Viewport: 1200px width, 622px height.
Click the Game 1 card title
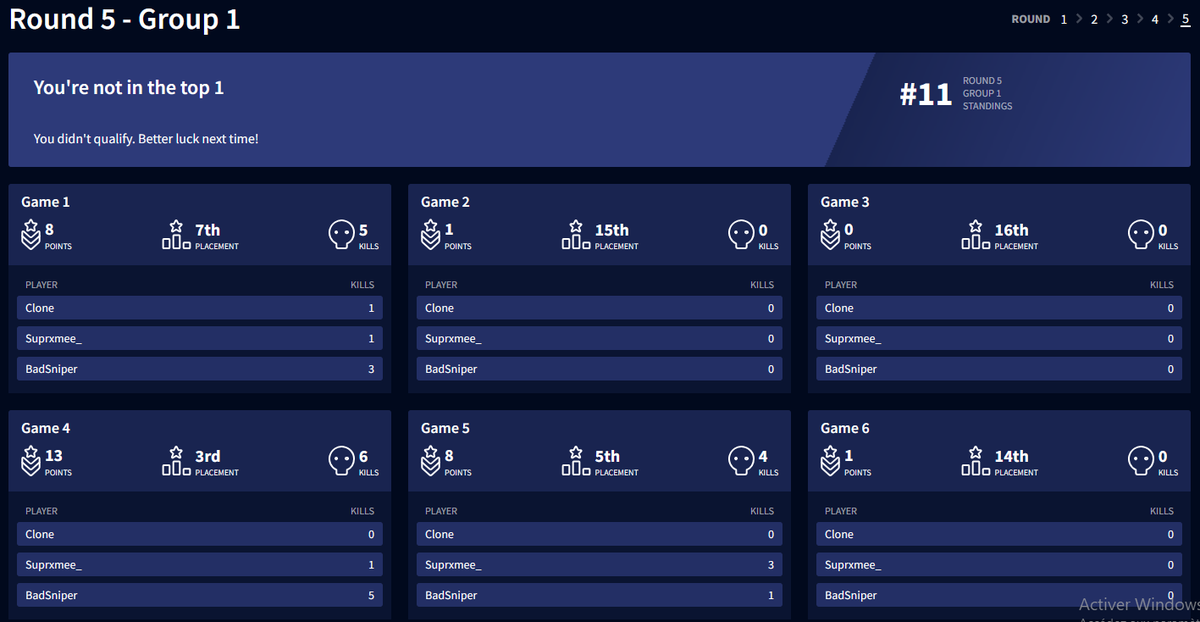coord(46,202)
